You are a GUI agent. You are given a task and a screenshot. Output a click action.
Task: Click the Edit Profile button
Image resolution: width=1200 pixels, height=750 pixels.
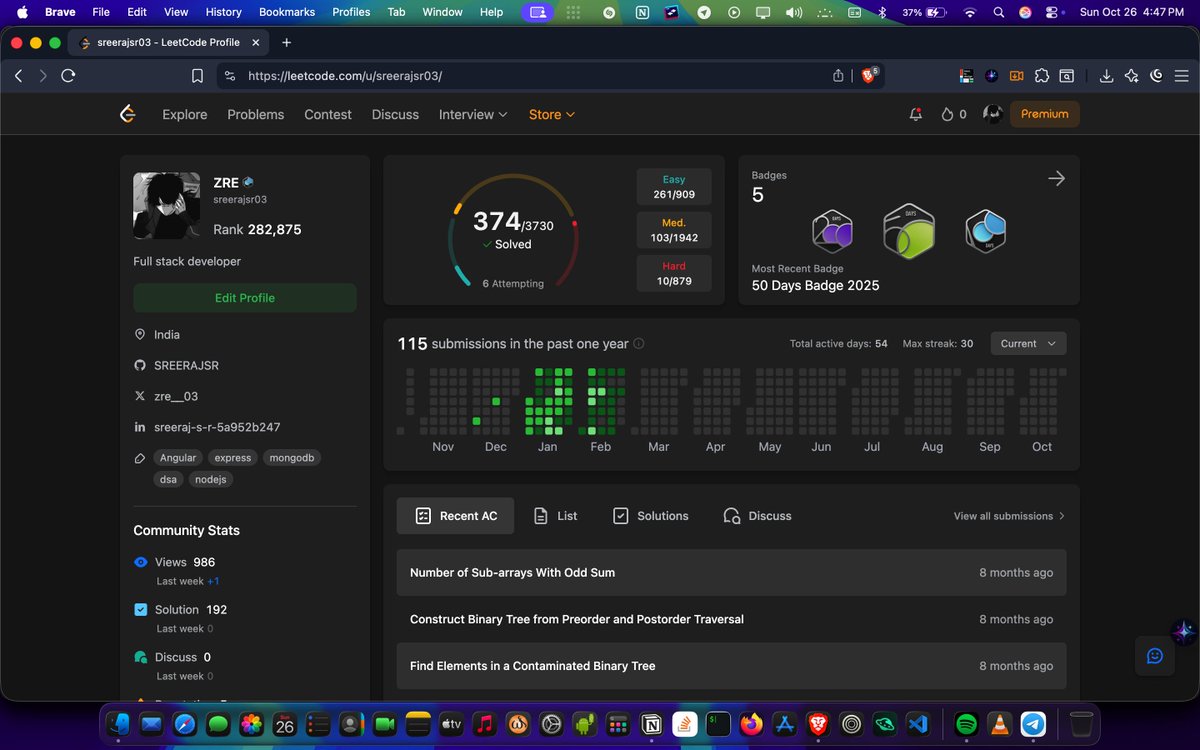[x=245, y=298]
